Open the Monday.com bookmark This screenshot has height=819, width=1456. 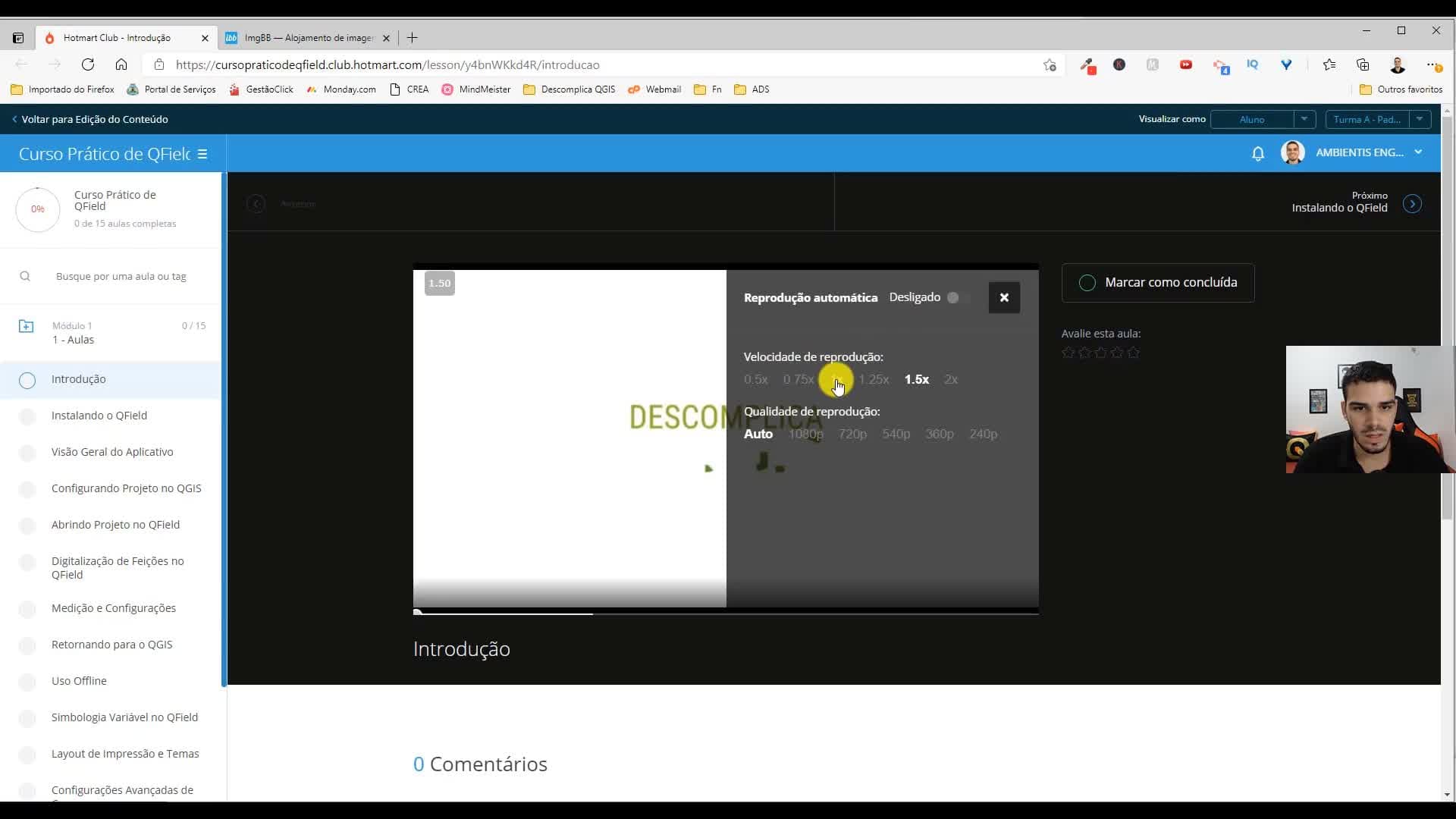point(341,89)
